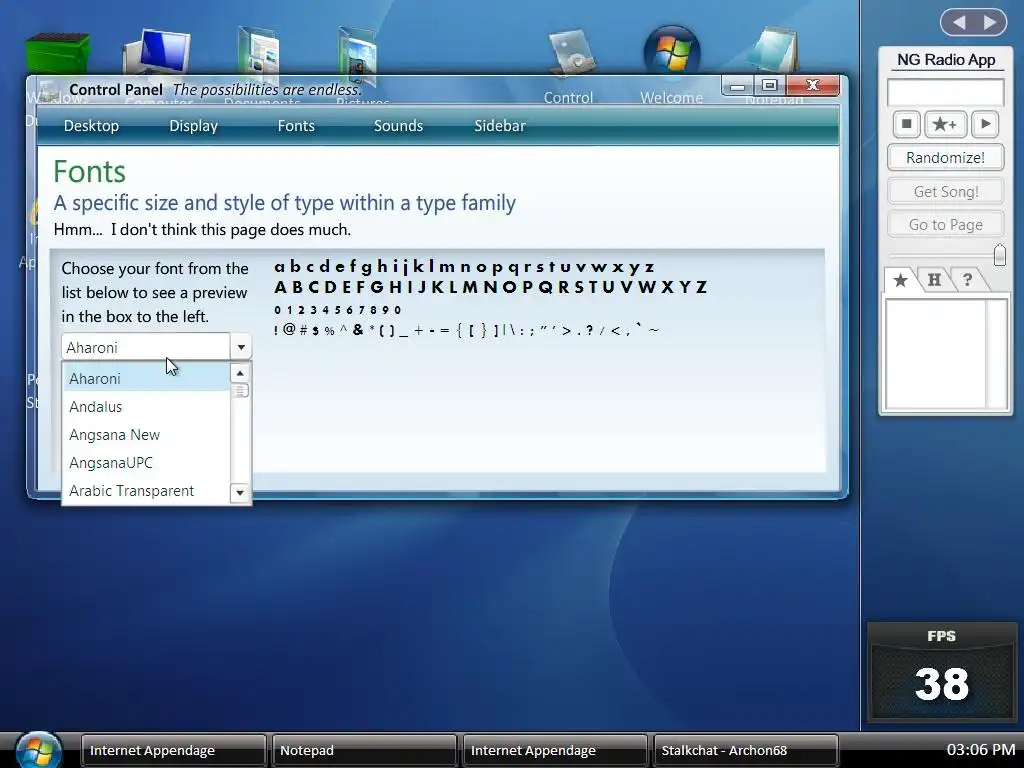Click the NG Radio App text input field
Screen dimensions: 1024x768
[x=945, y=92]
